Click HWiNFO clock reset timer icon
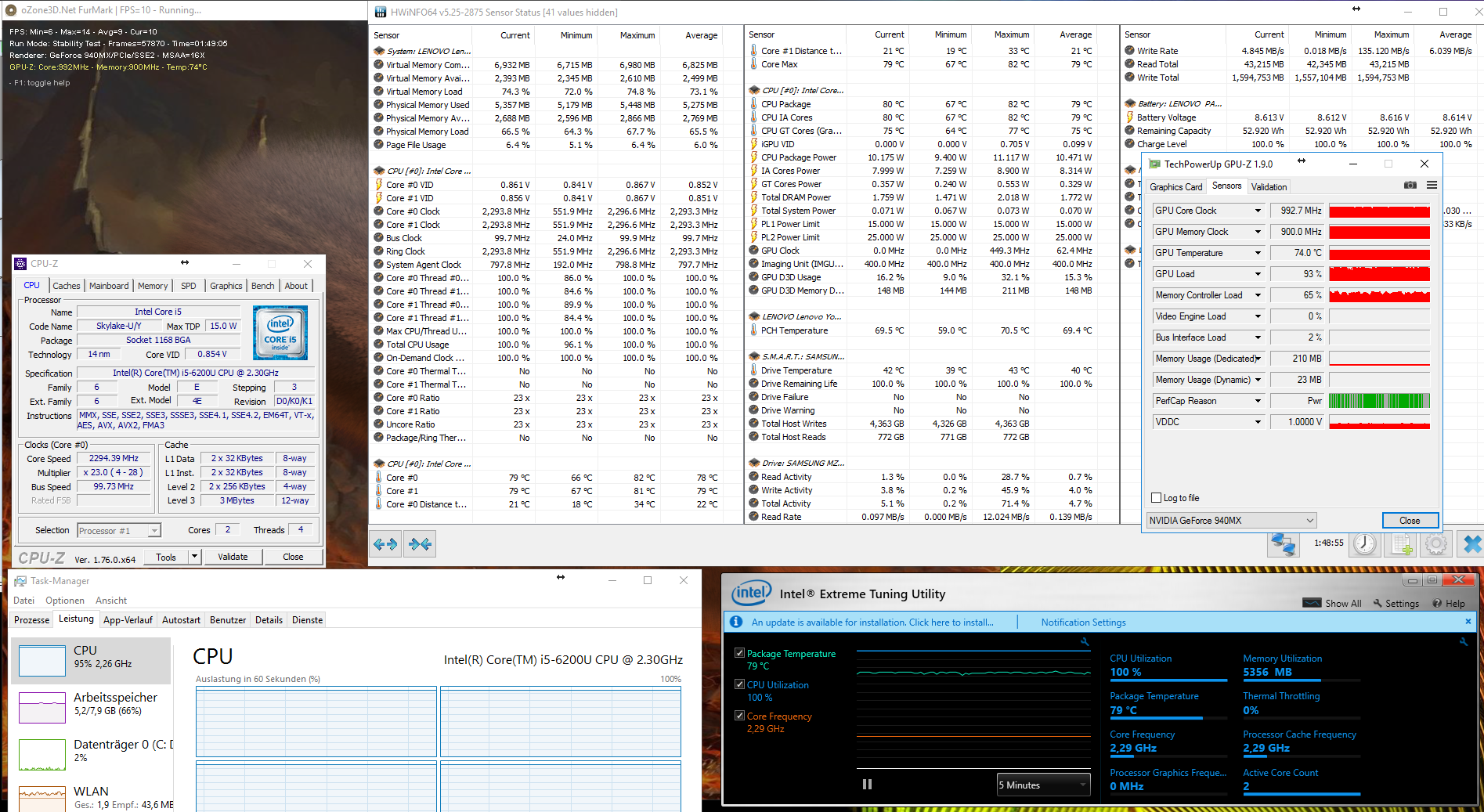The width and height of the screenshot is (1484, 812). pyautogui.click(x=1365, y=543)
